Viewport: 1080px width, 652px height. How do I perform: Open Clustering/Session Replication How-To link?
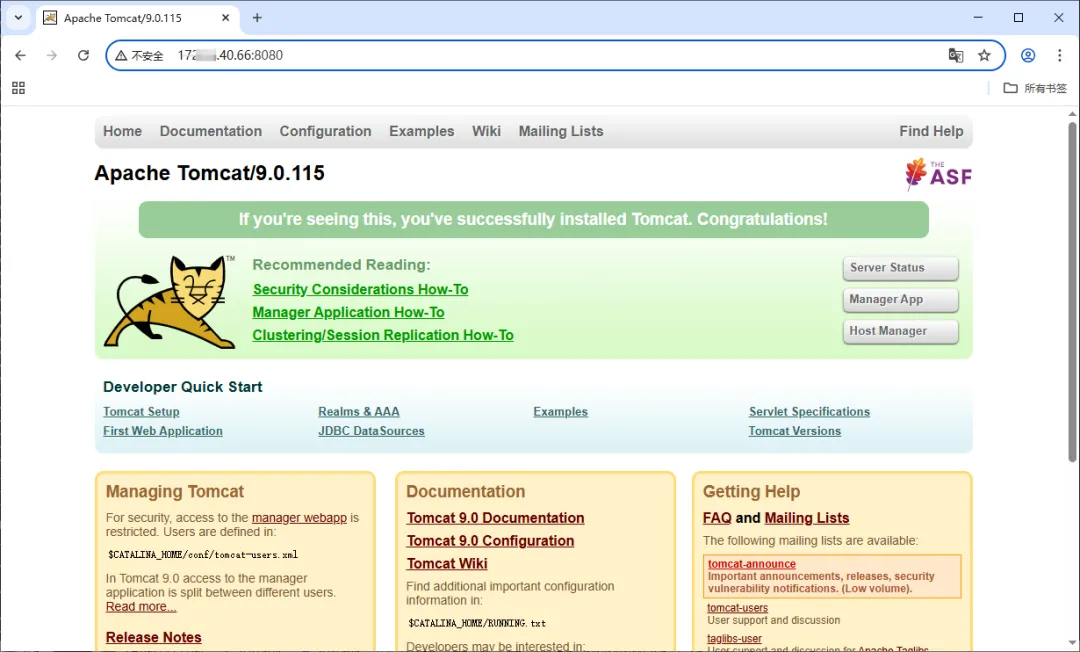pyautogui.click(x=383, y=335)
